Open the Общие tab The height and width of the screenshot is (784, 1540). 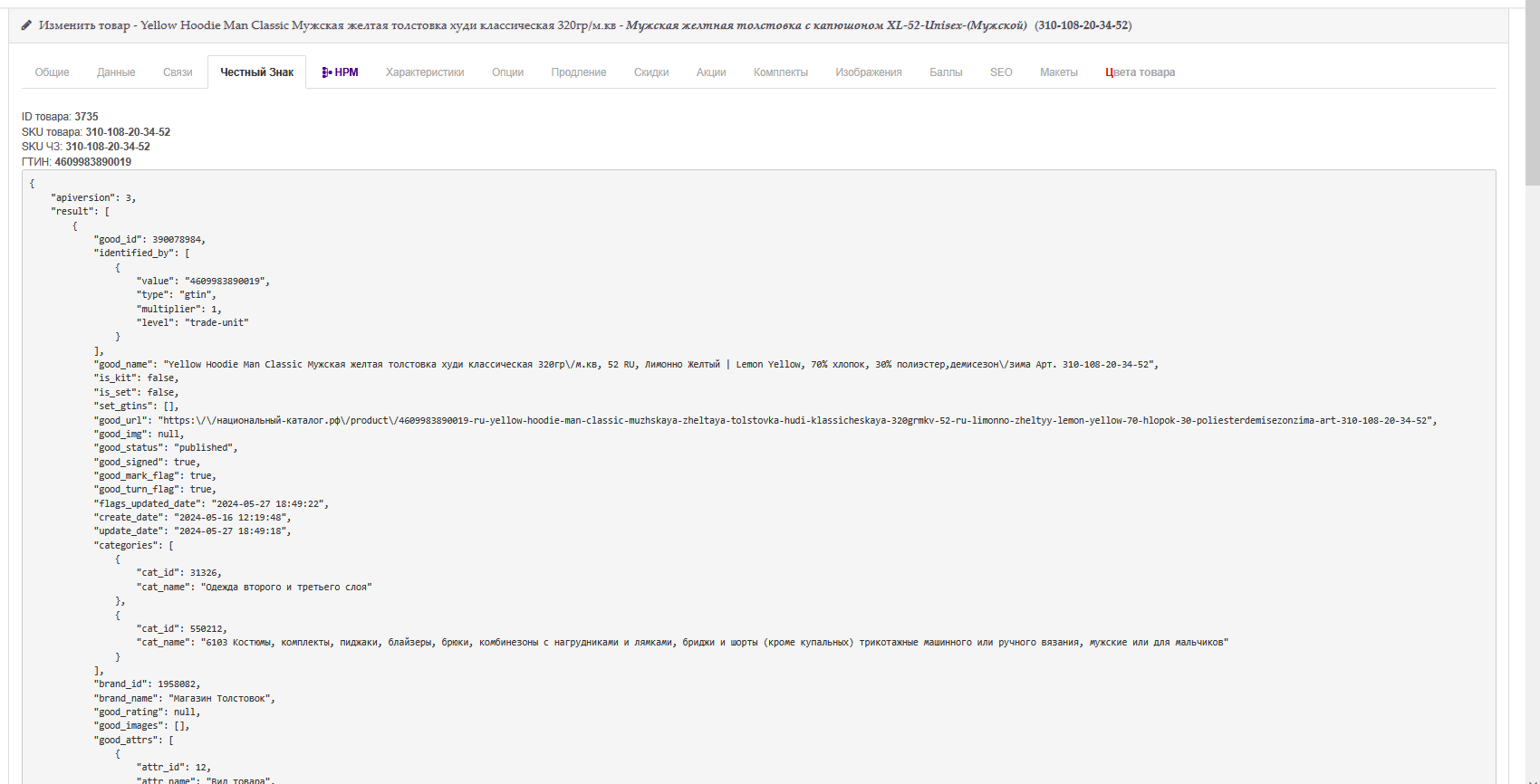(52, 72)
